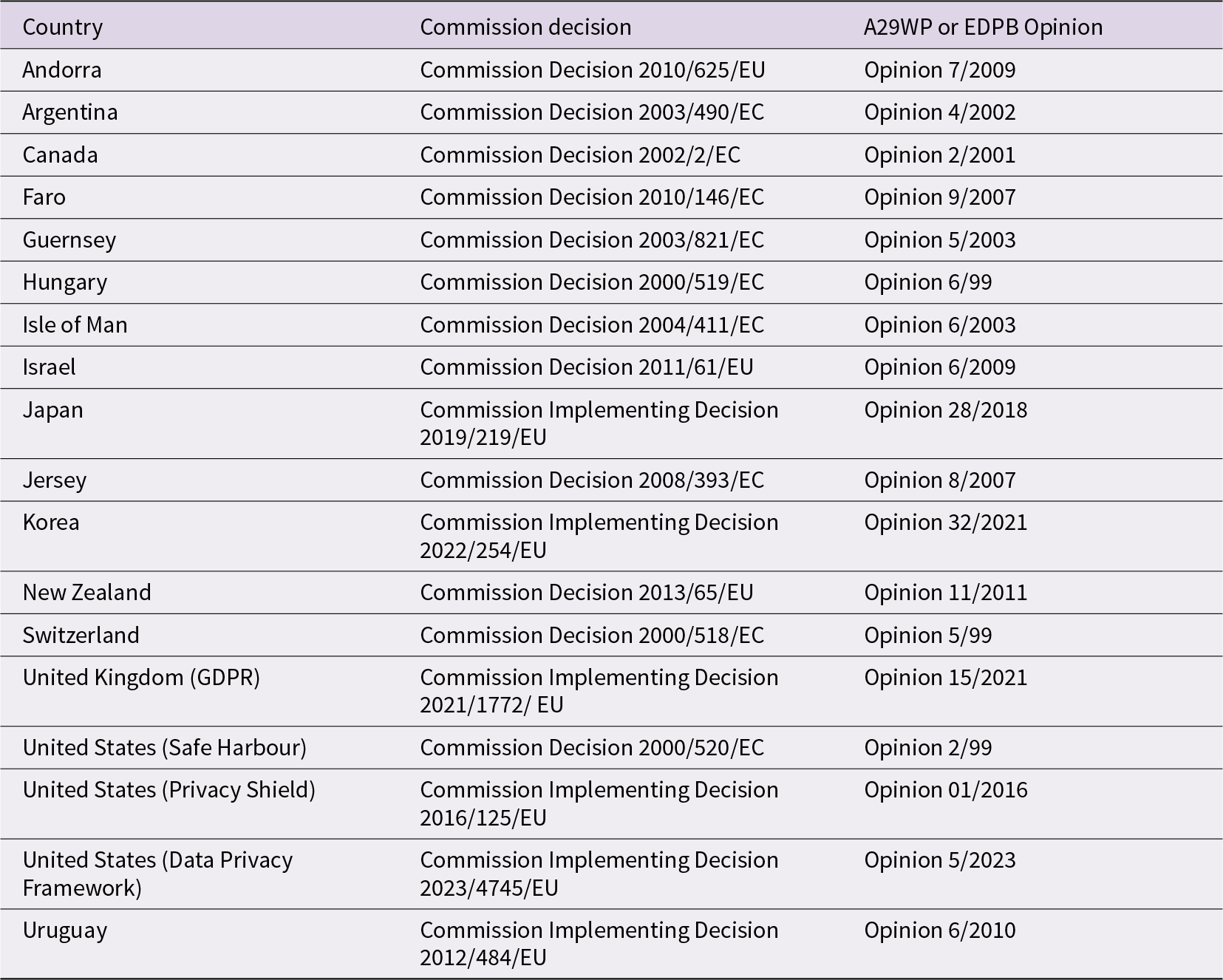Select the Uruguay country cell
The image size is (1223, 980).
tap(65, 930)
